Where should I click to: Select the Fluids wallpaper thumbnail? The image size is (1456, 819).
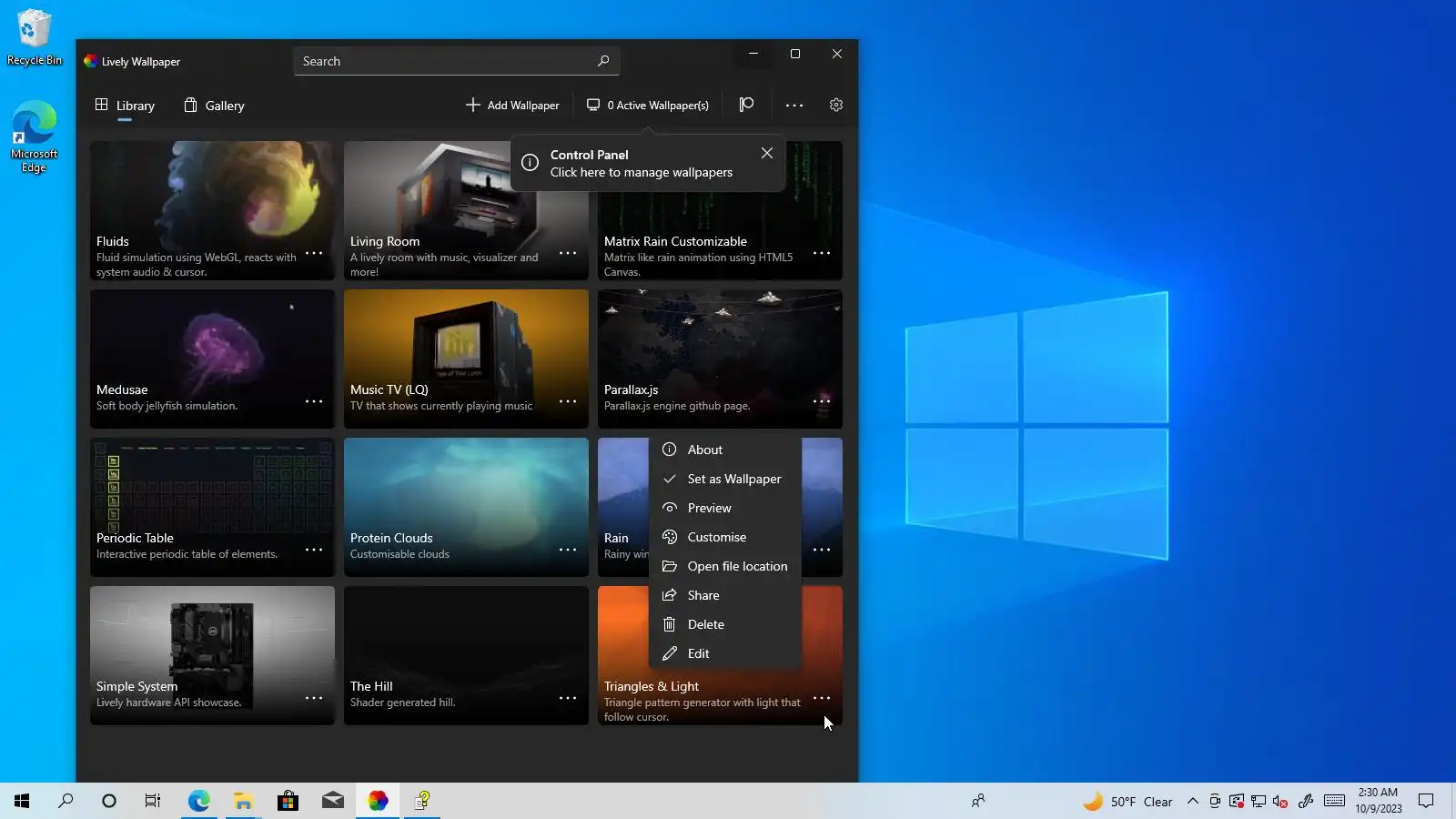point(212,210)
